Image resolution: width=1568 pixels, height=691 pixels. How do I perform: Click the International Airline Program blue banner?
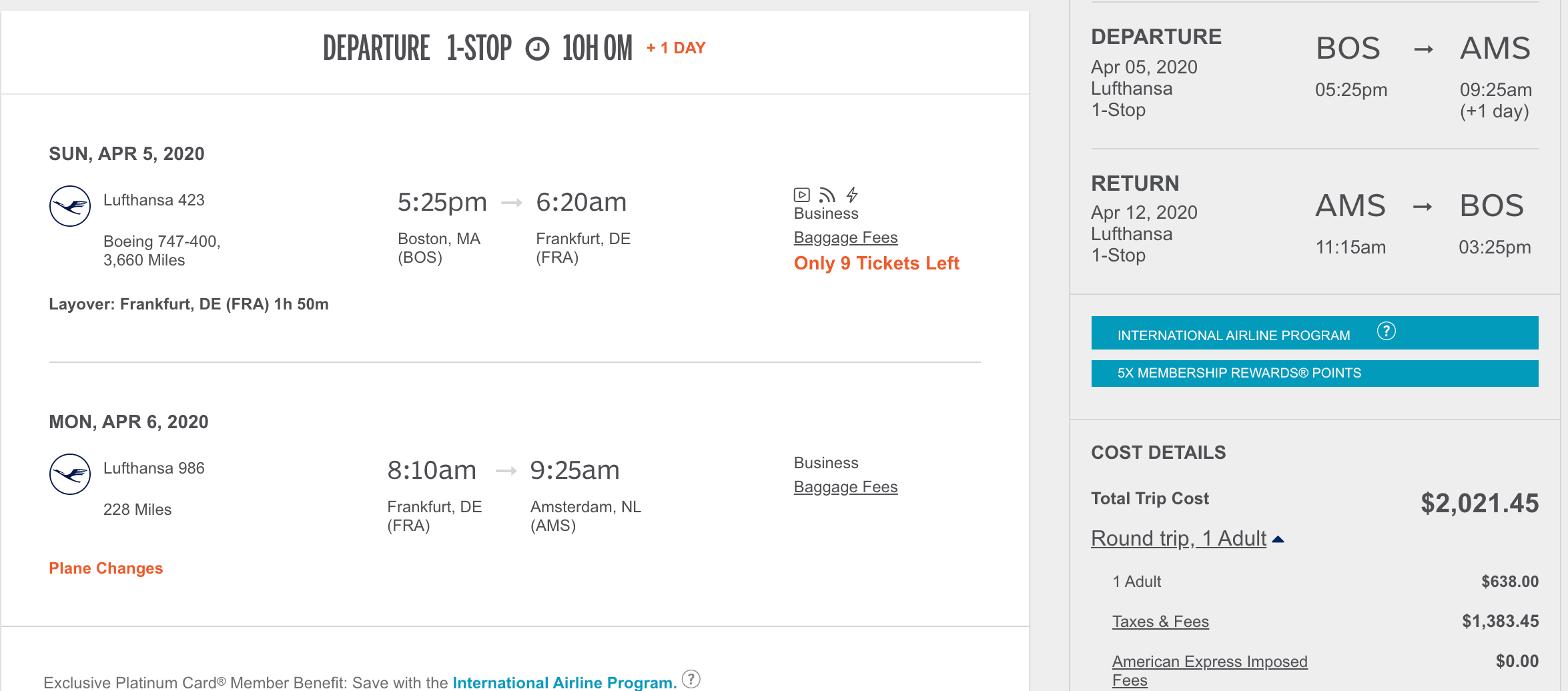click(1233, 335)
